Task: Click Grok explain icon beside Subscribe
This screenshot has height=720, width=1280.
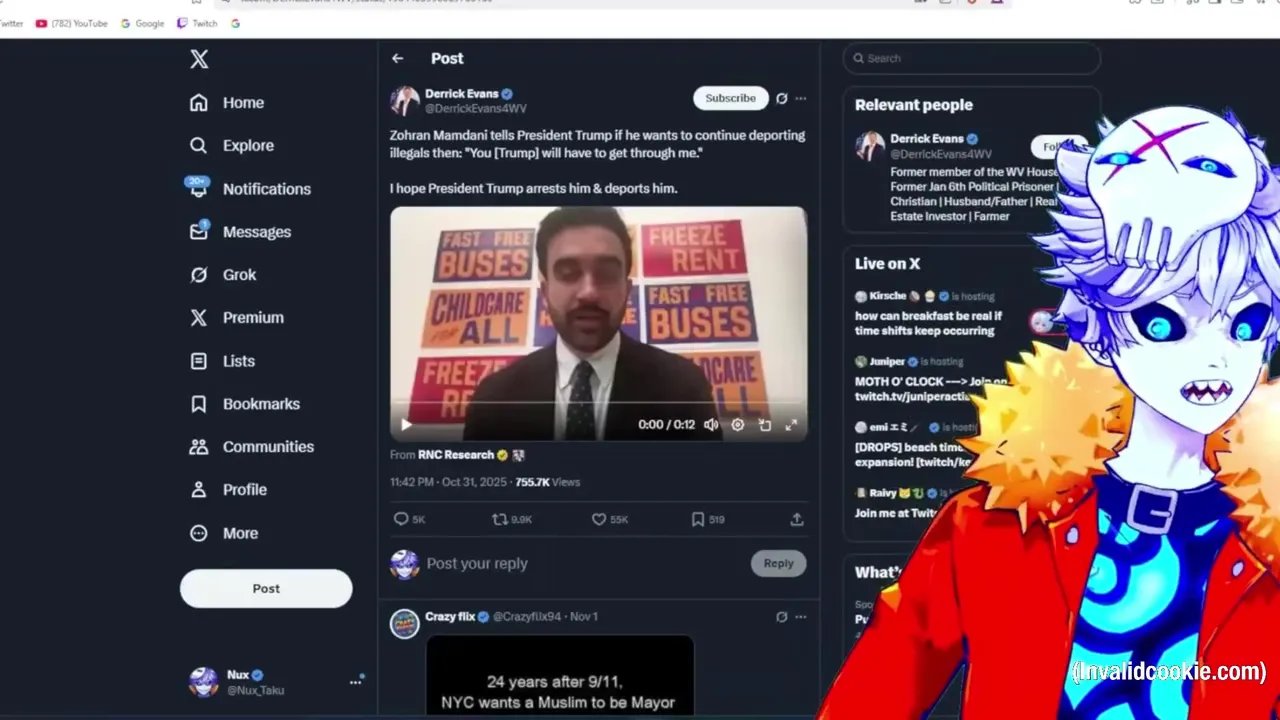Action: click(x=782, y=99)
